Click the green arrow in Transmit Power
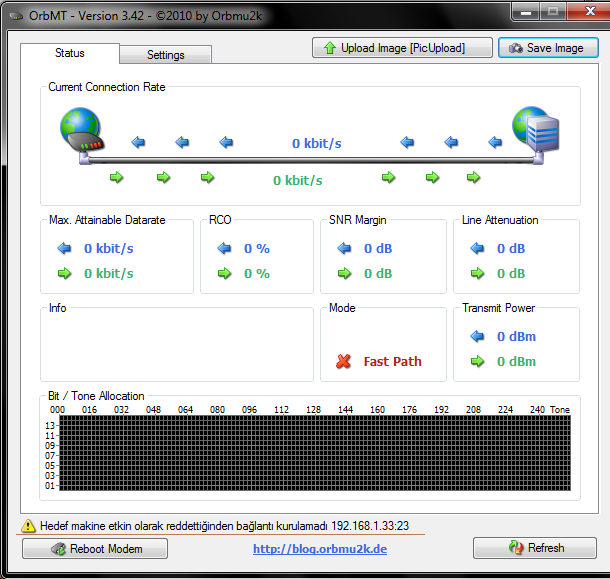 point(477,361)
